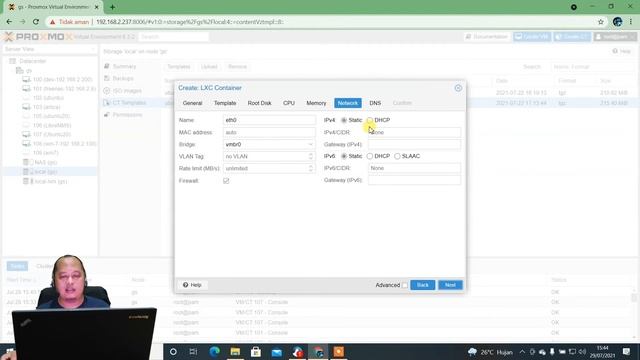Click the IPv6/CIDR input field

[x=414, y=168]
